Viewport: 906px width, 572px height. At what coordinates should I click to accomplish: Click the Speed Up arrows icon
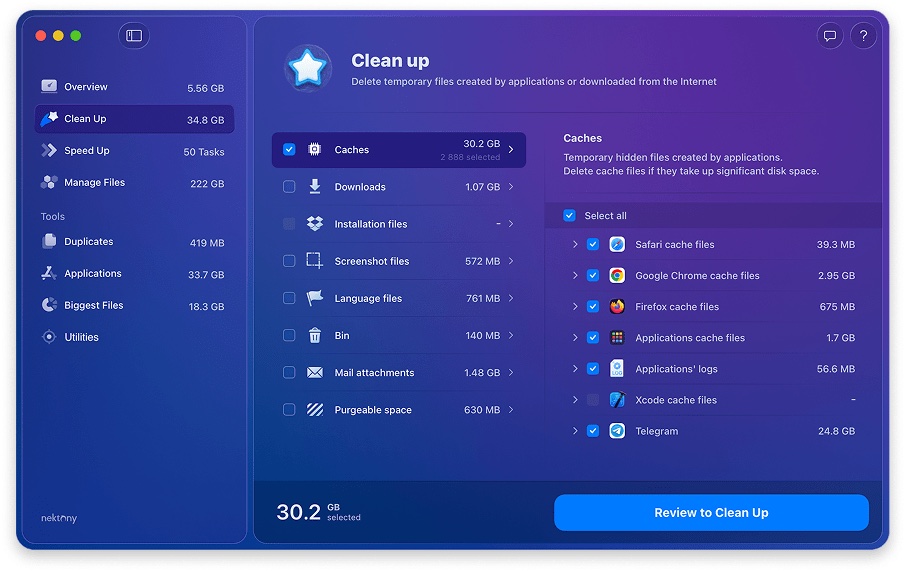(49, 150)
